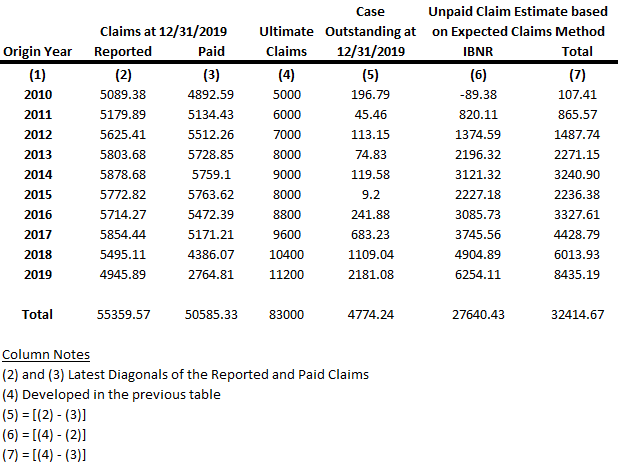Click the Reported column header
619x465 pixels.
point(122,51)
